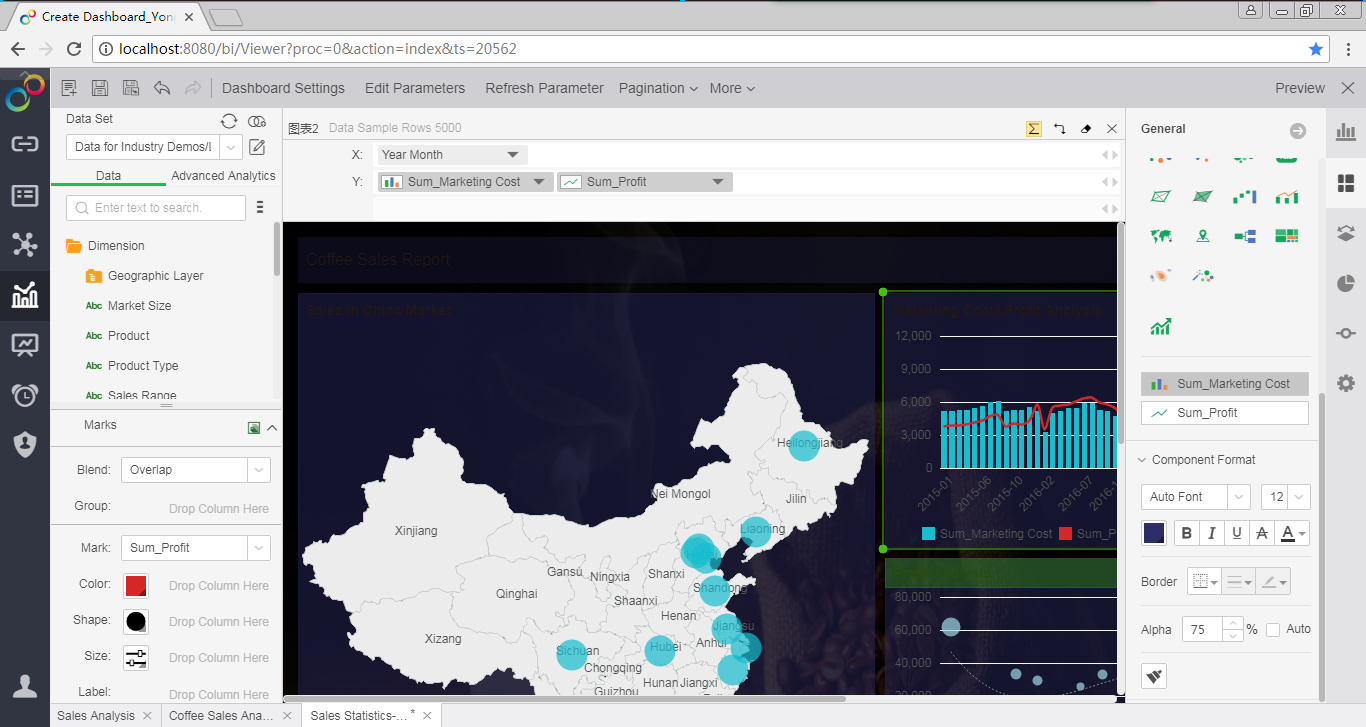Select the treemap chart type
Image resolution: width=1366 pixels, height=727 pixels.
[x=1287, y=236]
